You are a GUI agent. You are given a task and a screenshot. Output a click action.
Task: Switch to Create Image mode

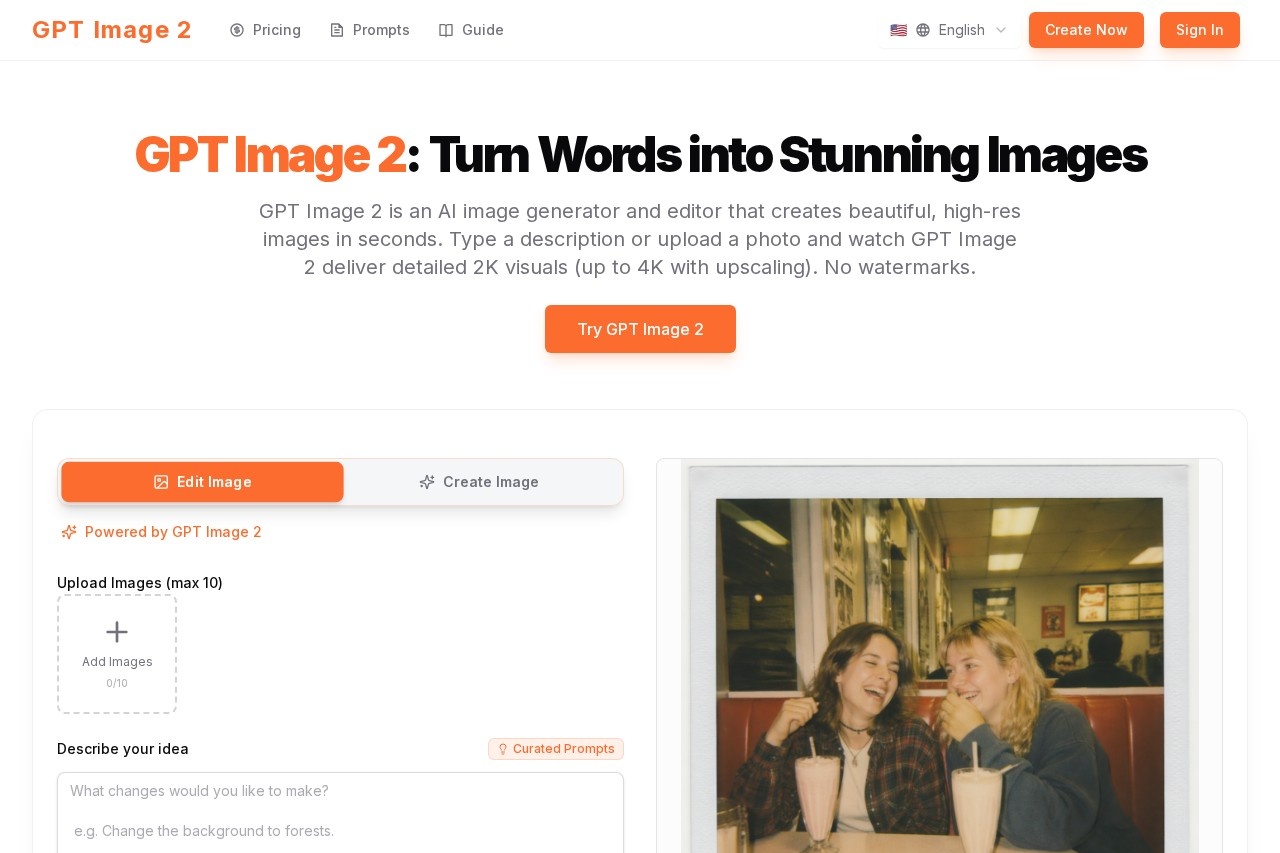[479, 482]
